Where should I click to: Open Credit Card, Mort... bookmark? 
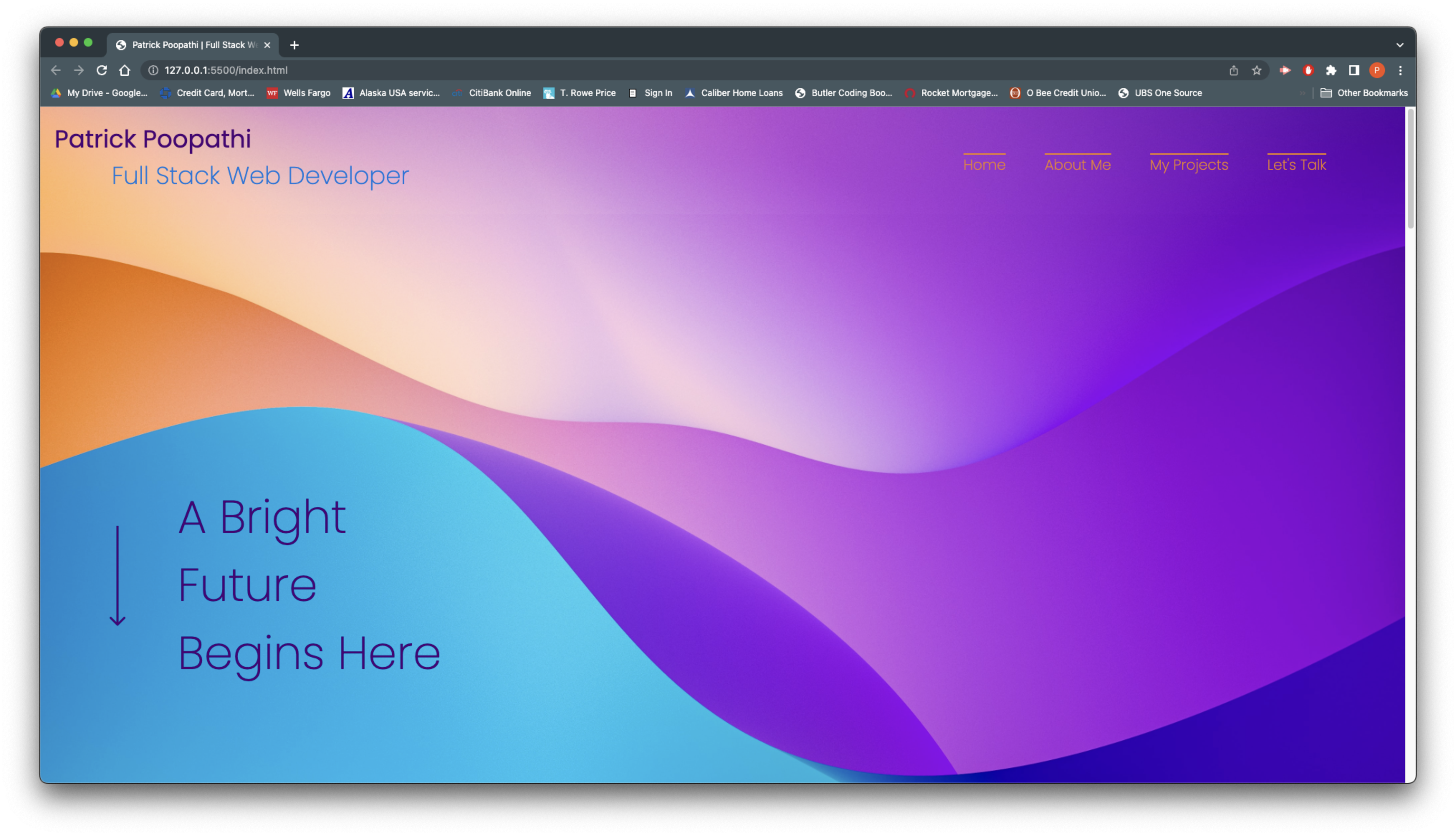point(207,93)
